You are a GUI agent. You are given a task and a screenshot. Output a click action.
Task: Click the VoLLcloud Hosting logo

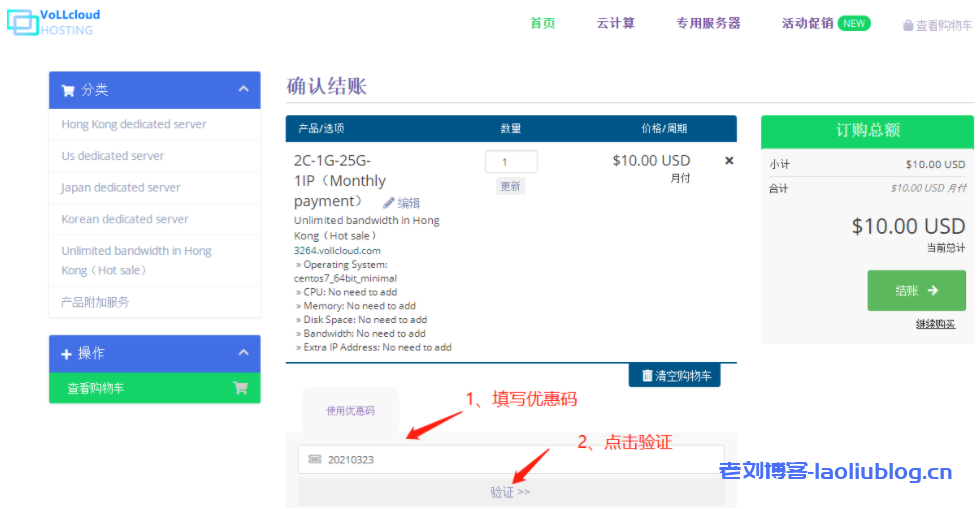(54, 22)
